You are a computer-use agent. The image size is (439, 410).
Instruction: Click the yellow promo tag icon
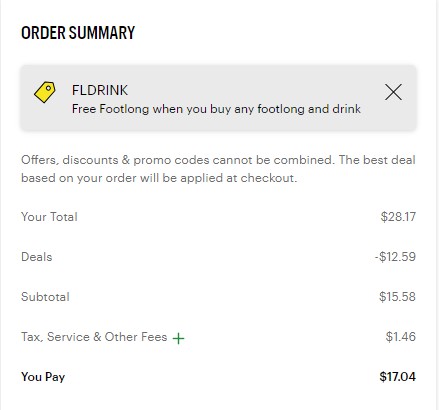point(45,92)
